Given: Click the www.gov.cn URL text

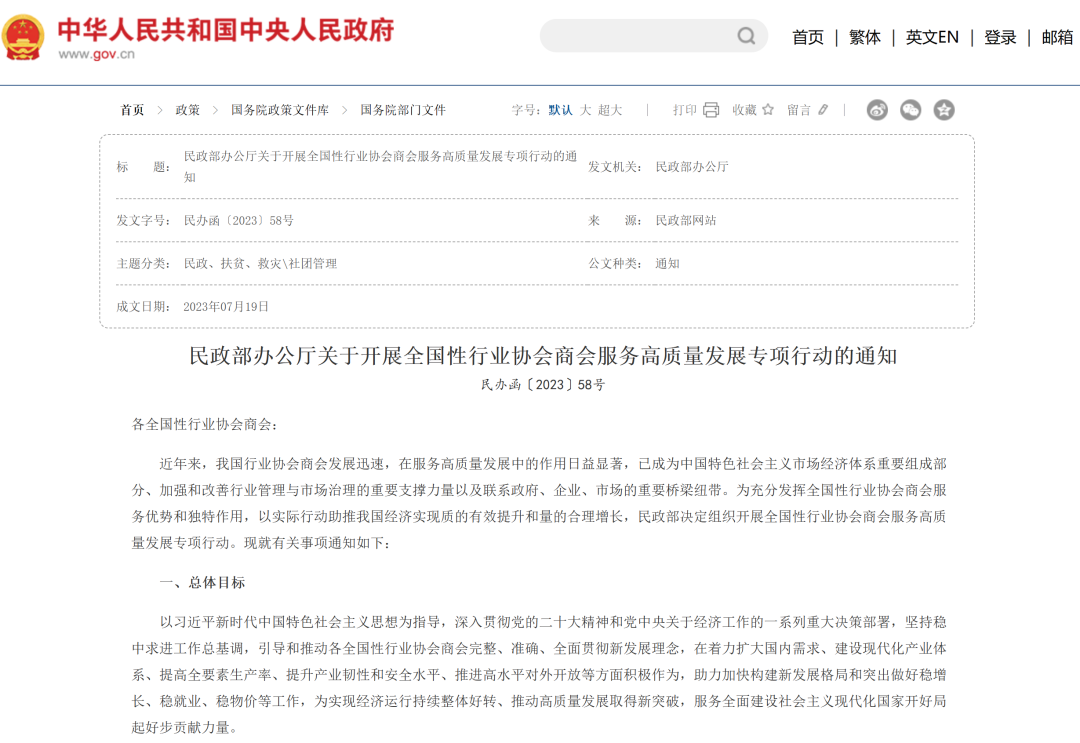Looking at the screenshot, I should 96,54.
